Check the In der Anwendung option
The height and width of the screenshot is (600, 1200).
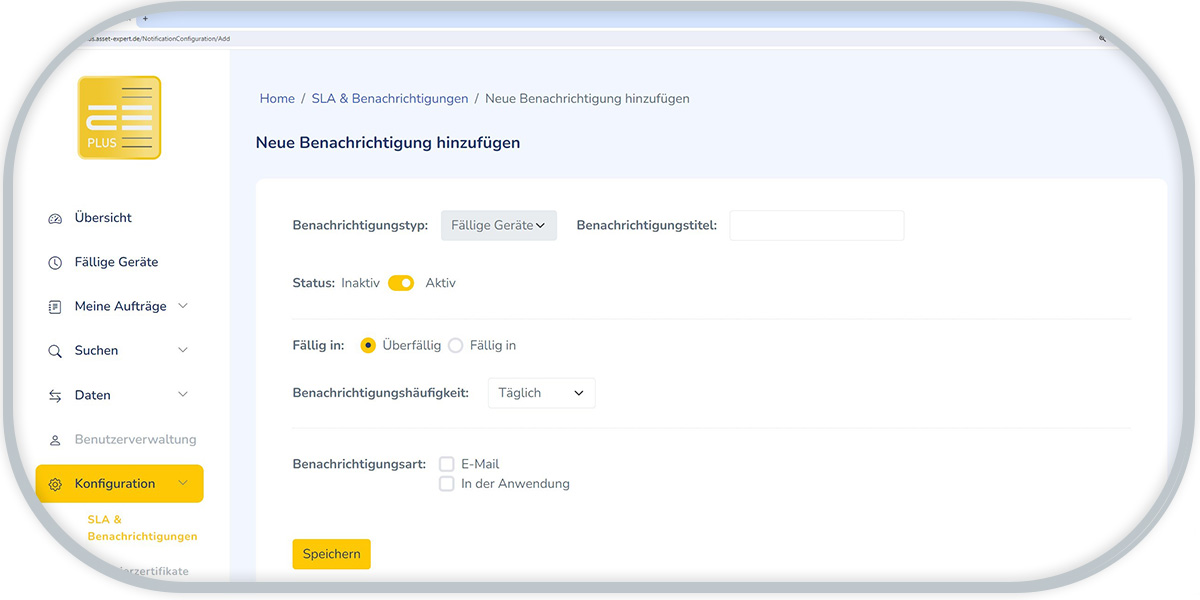pos(446,483)
